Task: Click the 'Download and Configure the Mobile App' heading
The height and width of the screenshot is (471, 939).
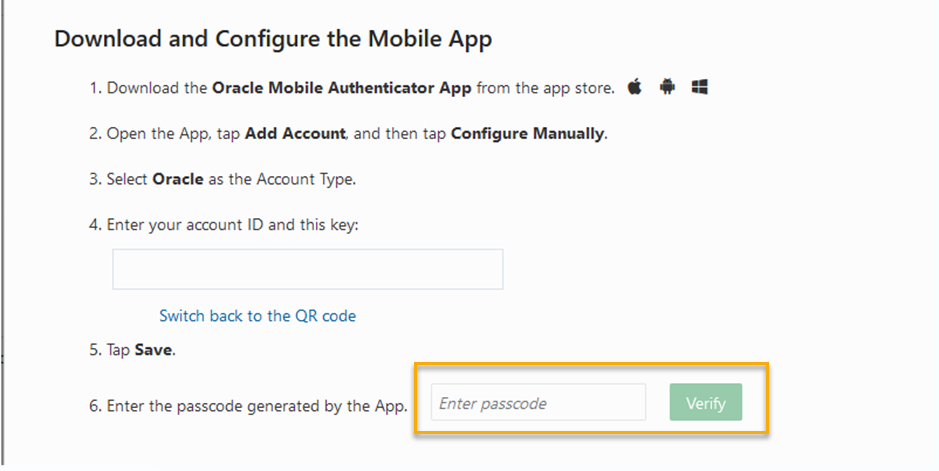Action: pyautogui.click(x=273, y=39)
